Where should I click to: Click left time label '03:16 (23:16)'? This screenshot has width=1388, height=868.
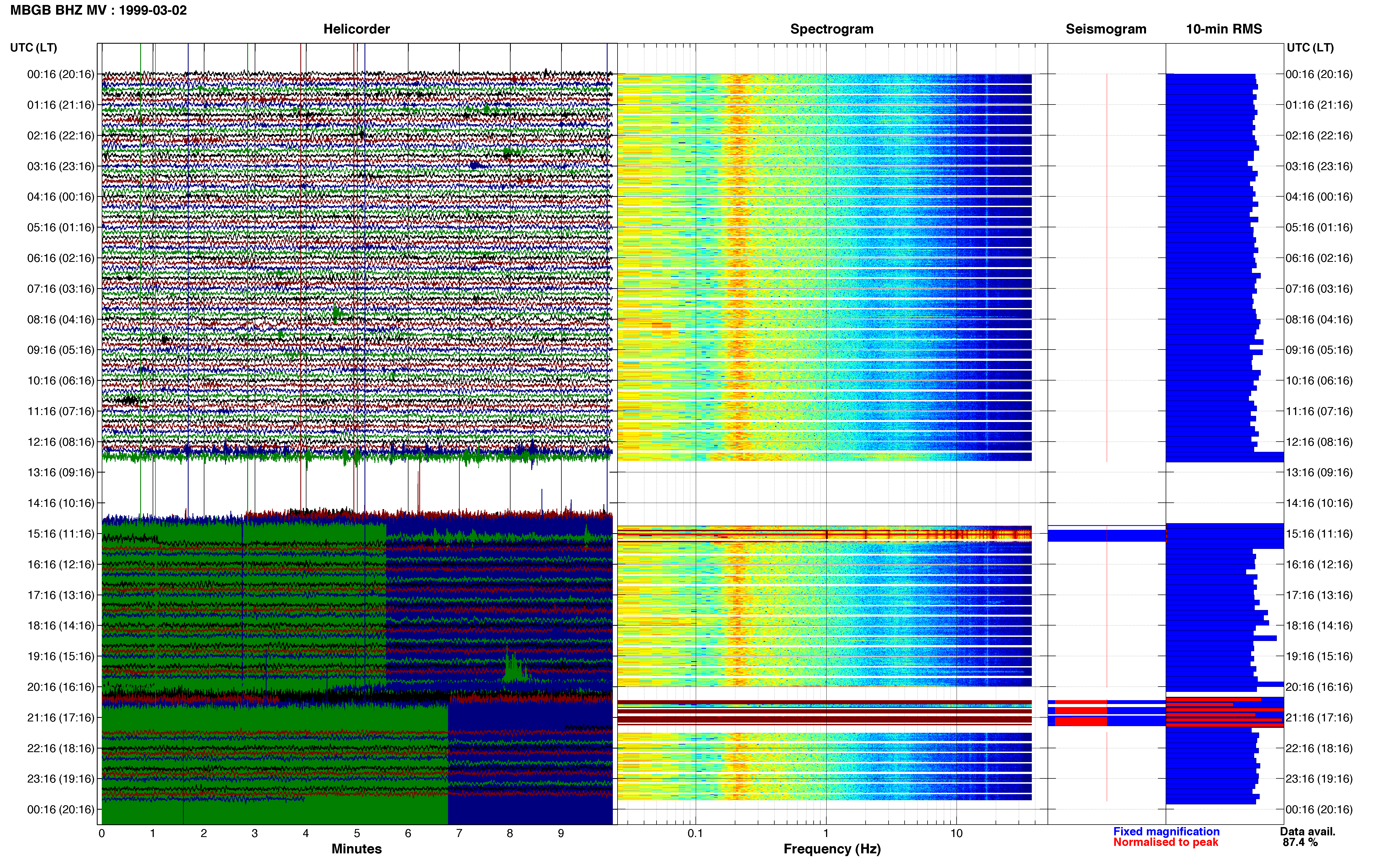pyautogui.click(x=60, y=166)
